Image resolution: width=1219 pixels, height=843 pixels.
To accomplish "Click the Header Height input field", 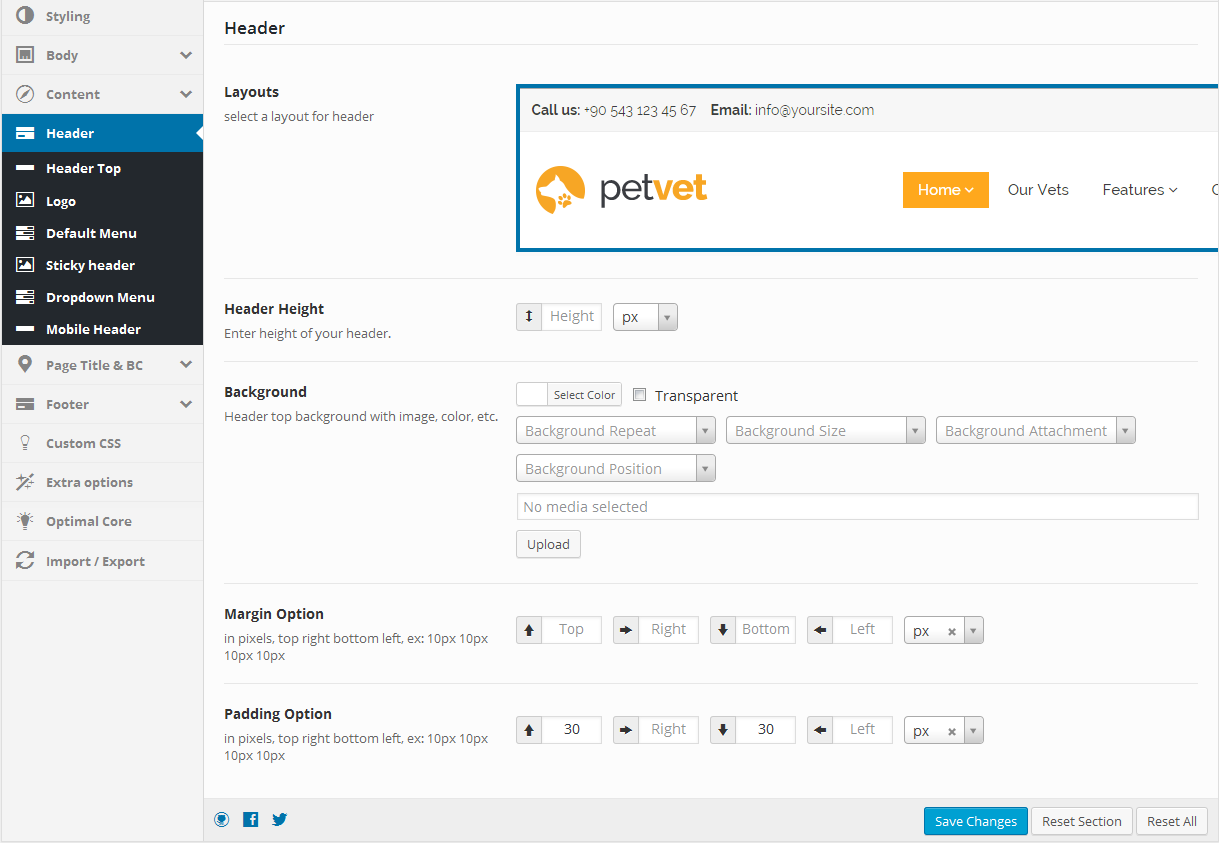I will coord(572,316).
